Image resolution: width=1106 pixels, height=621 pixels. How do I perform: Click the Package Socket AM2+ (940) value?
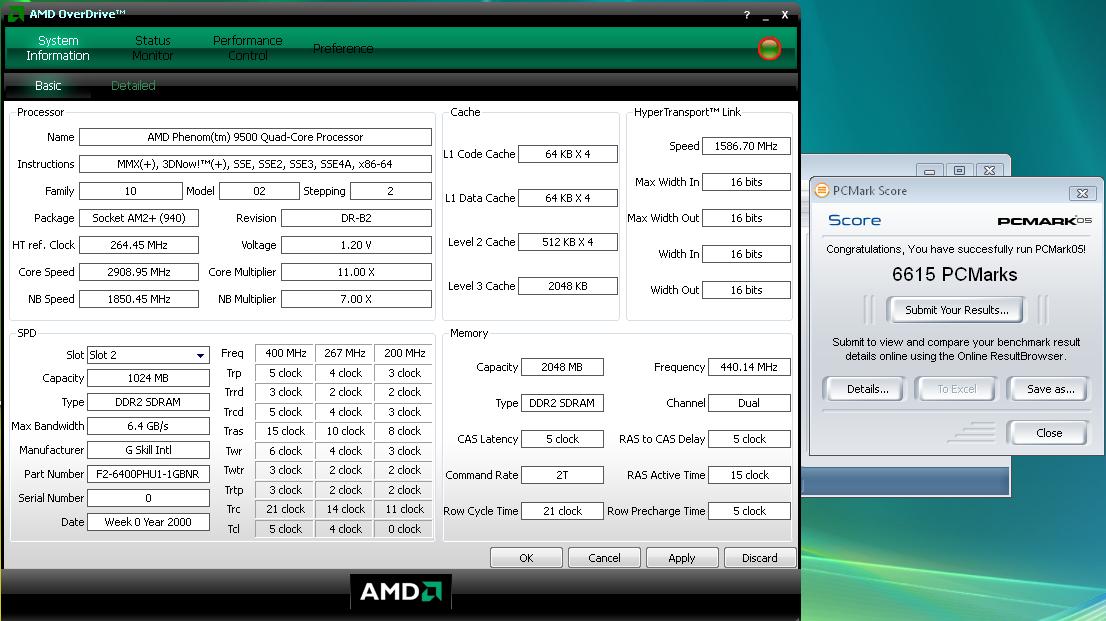coord(139,218)
